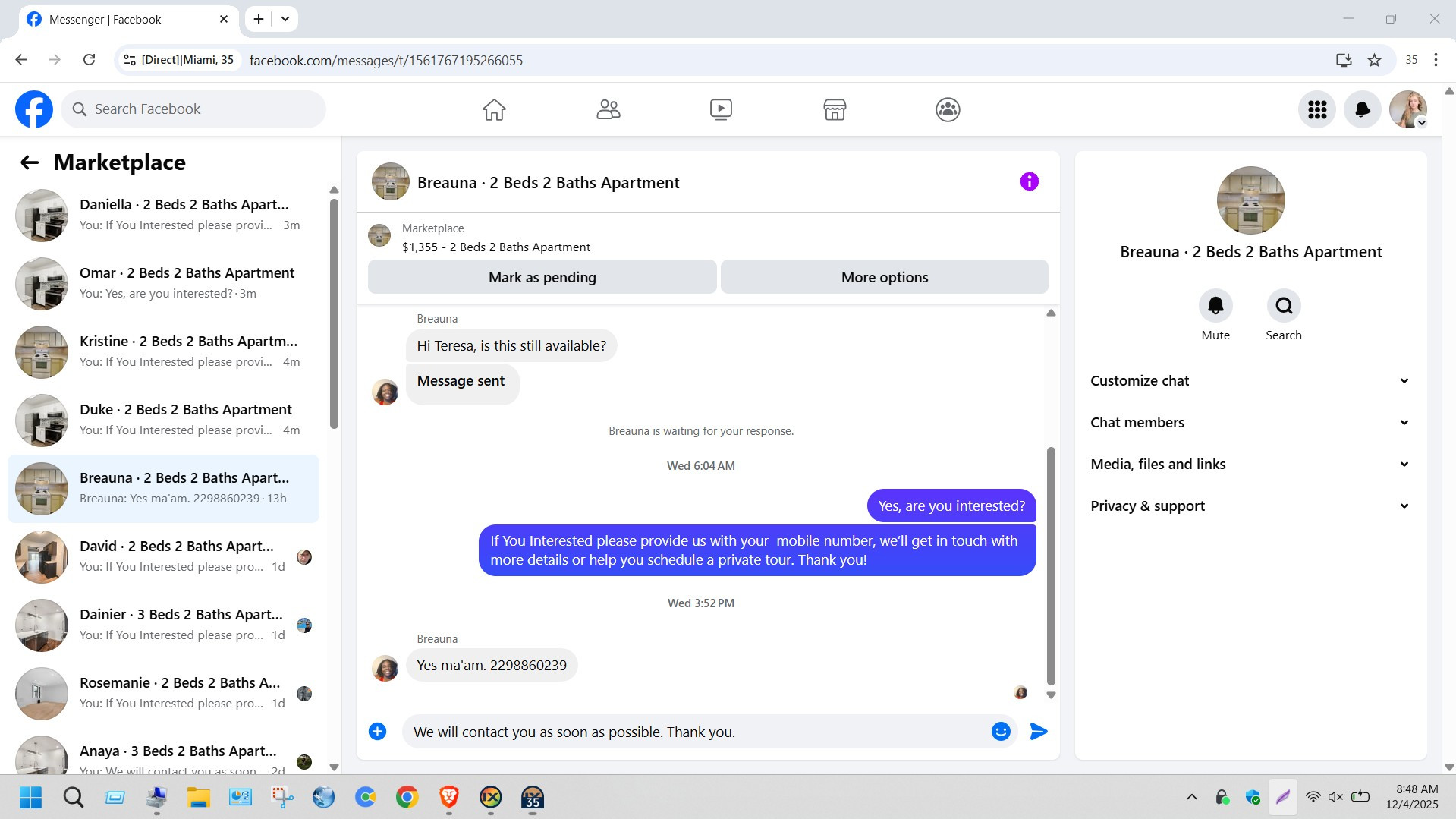Open Google Chrome from taskbar

tap(407, 797)
